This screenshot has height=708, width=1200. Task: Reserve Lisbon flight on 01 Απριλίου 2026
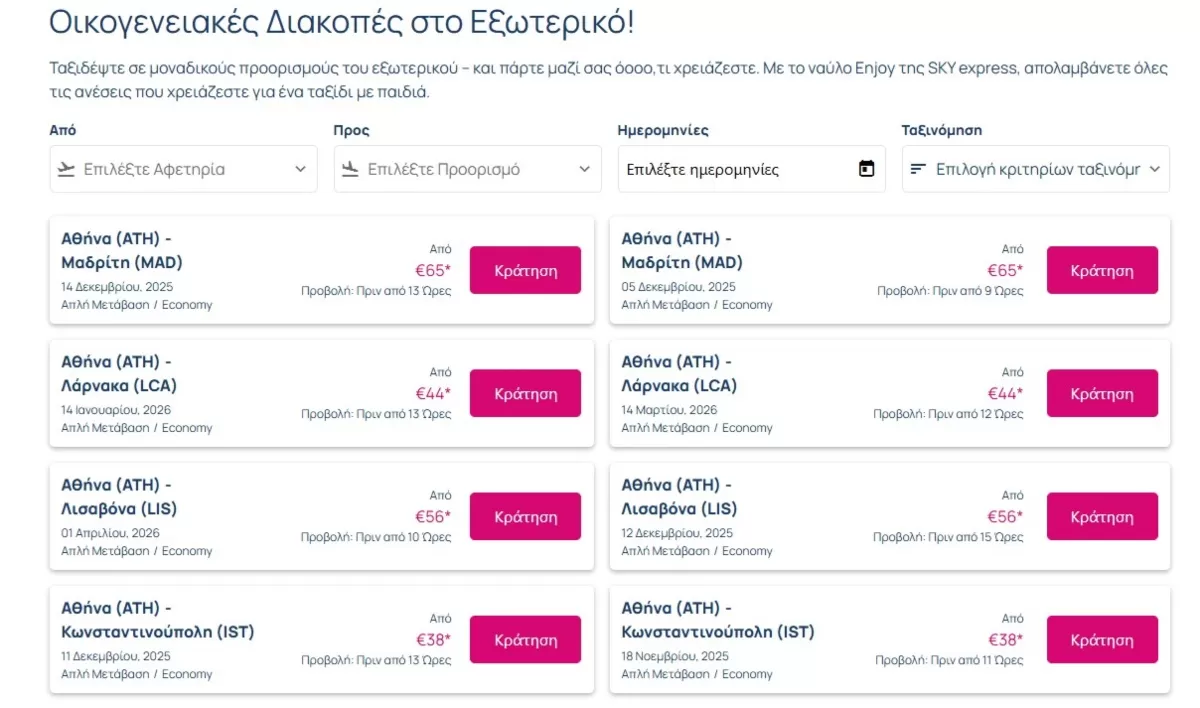525,517
